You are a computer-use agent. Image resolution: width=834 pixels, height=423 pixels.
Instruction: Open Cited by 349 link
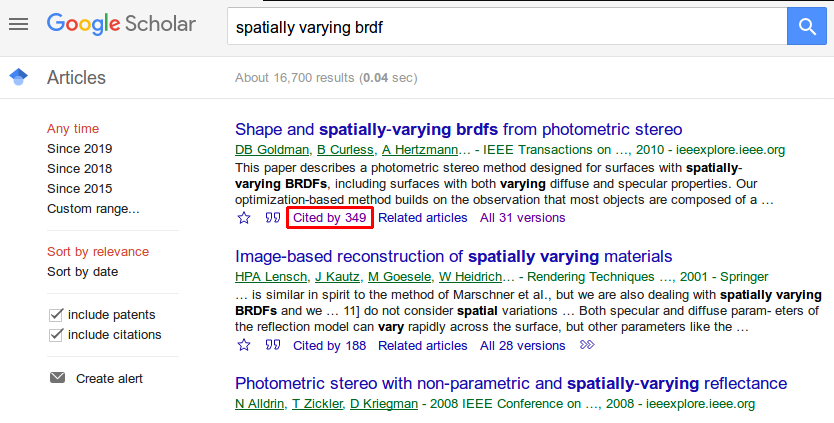point(329,218)
